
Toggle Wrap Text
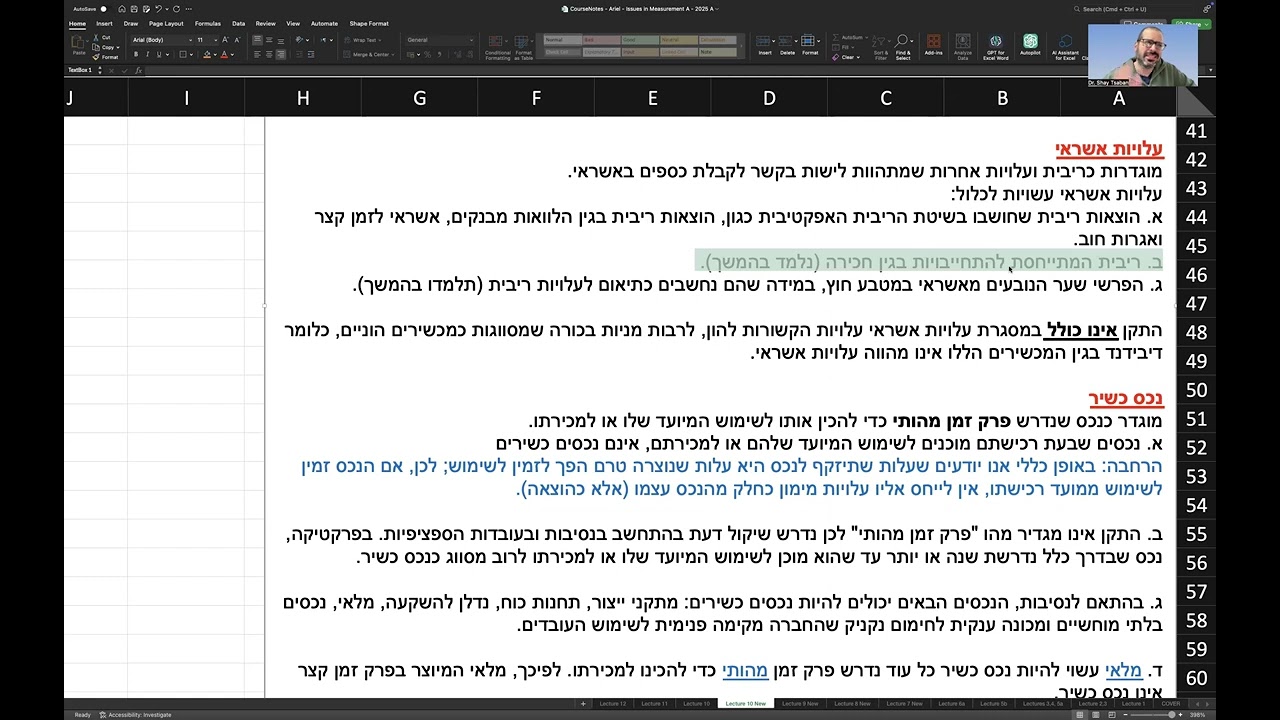tap(362, 40)
